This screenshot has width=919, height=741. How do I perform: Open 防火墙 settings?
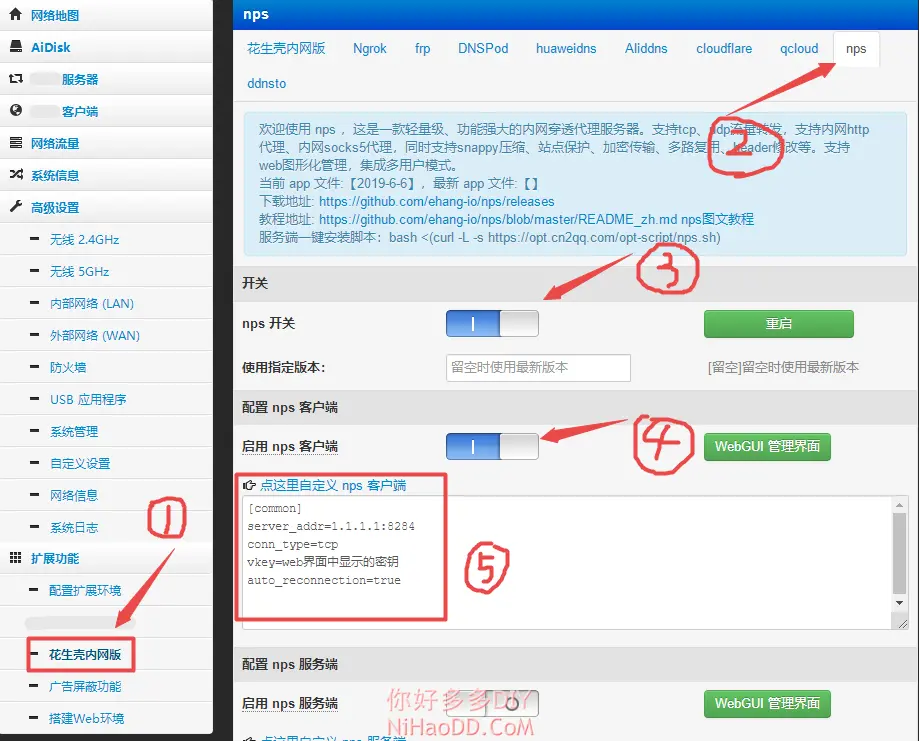[x=68, y=368]
